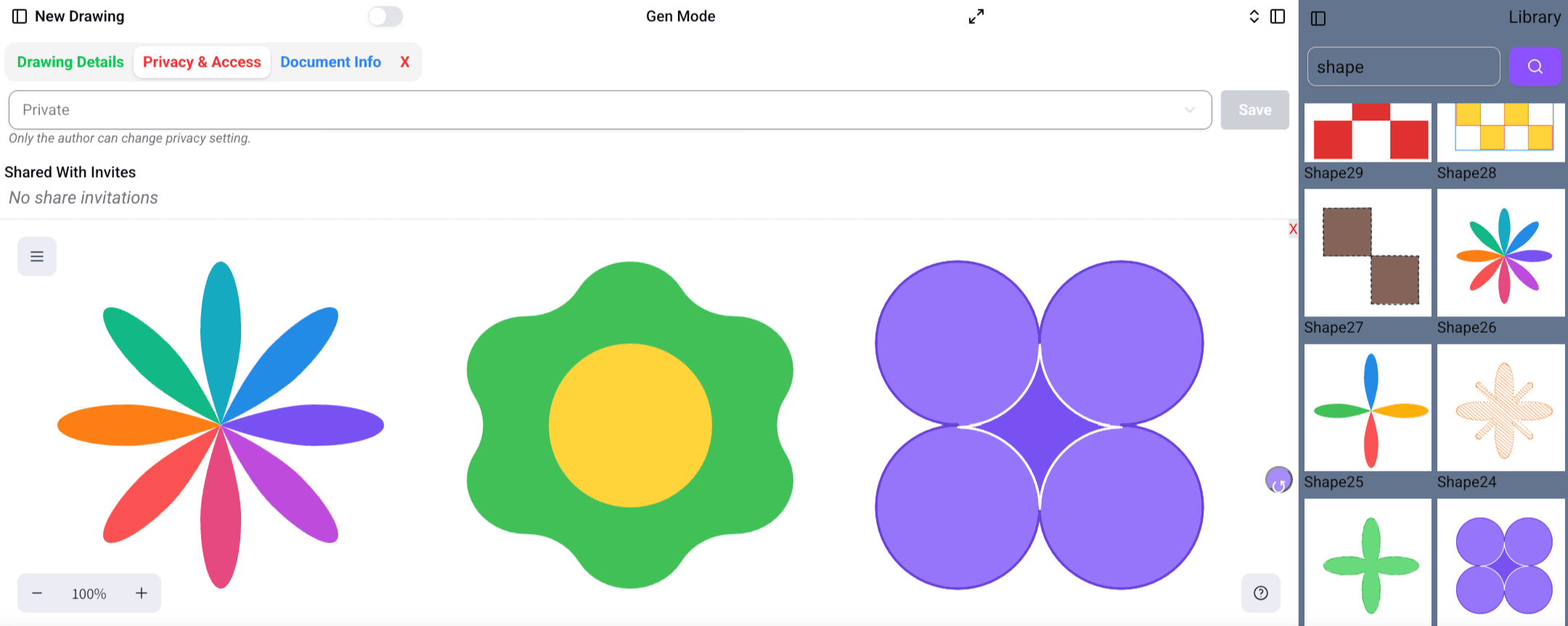This screenshot has height=626, width=1568.
Task: Click the library search input field
Action: (x=1402, y=67)
